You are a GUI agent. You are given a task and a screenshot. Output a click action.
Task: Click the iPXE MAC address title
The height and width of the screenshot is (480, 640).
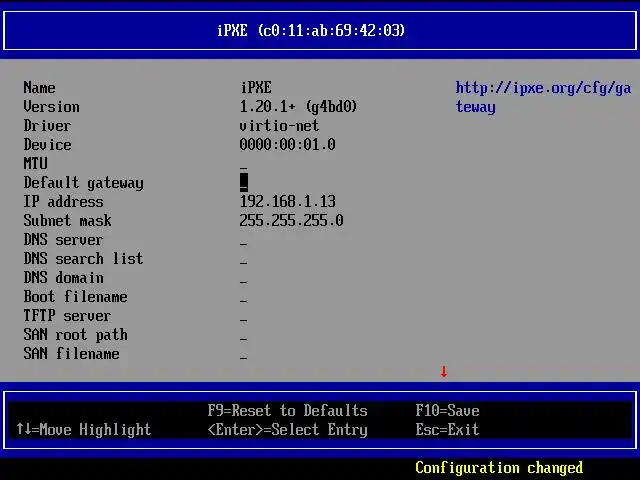[311, 31]
